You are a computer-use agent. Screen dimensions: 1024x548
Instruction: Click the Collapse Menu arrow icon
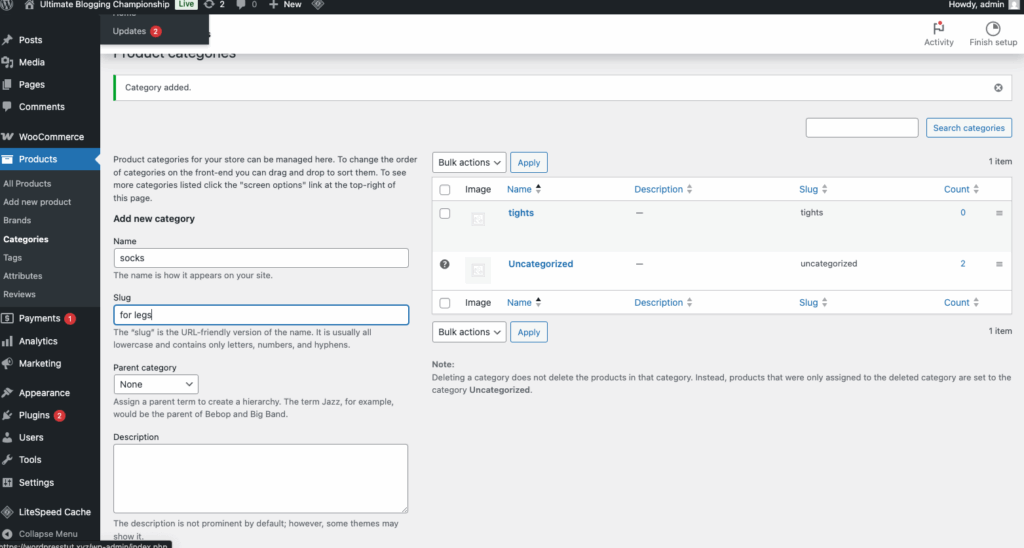pyautogui.click(x=7, y=534)
